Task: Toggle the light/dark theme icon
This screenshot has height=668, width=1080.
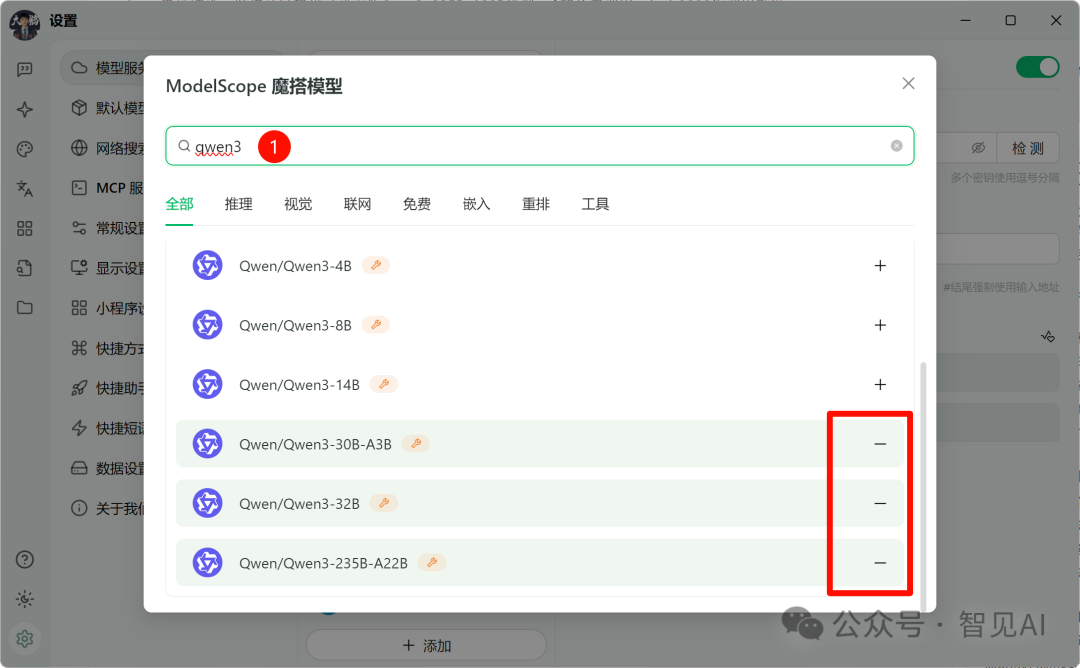Action: [x=25, y=599]
